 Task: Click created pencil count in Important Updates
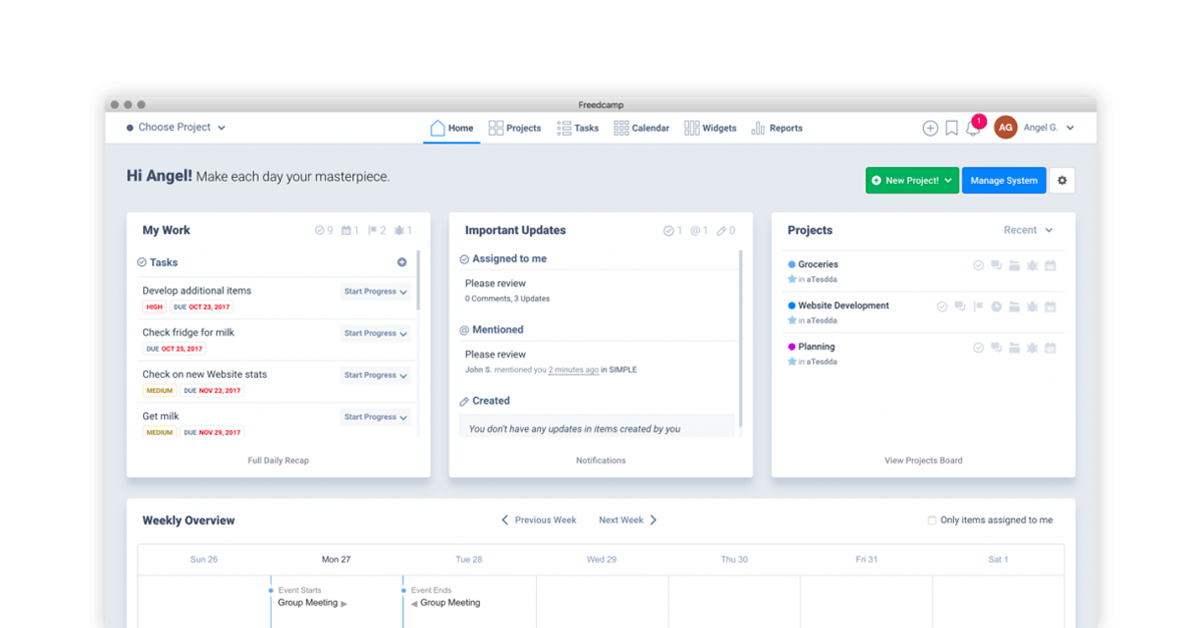[x=726, y=230]
